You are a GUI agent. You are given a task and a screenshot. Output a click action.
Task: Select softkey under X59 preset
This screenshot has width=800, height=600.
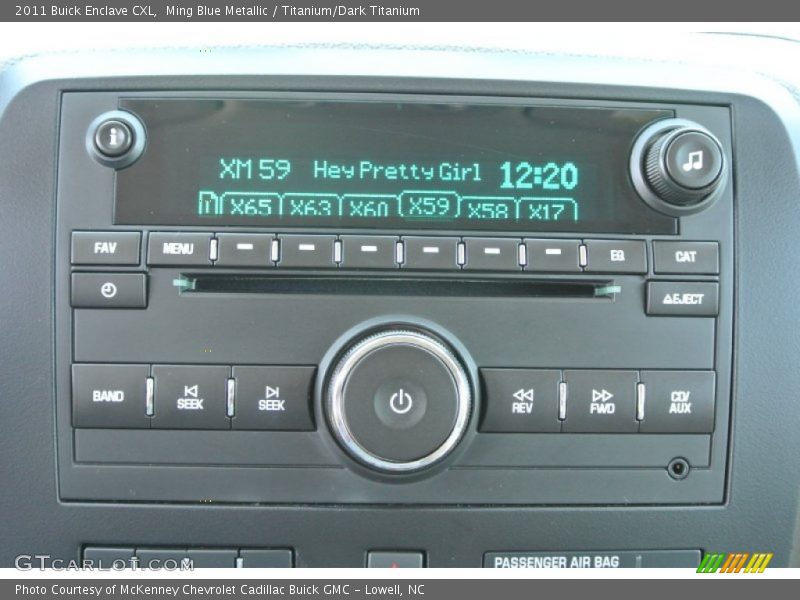click(431, 253)
